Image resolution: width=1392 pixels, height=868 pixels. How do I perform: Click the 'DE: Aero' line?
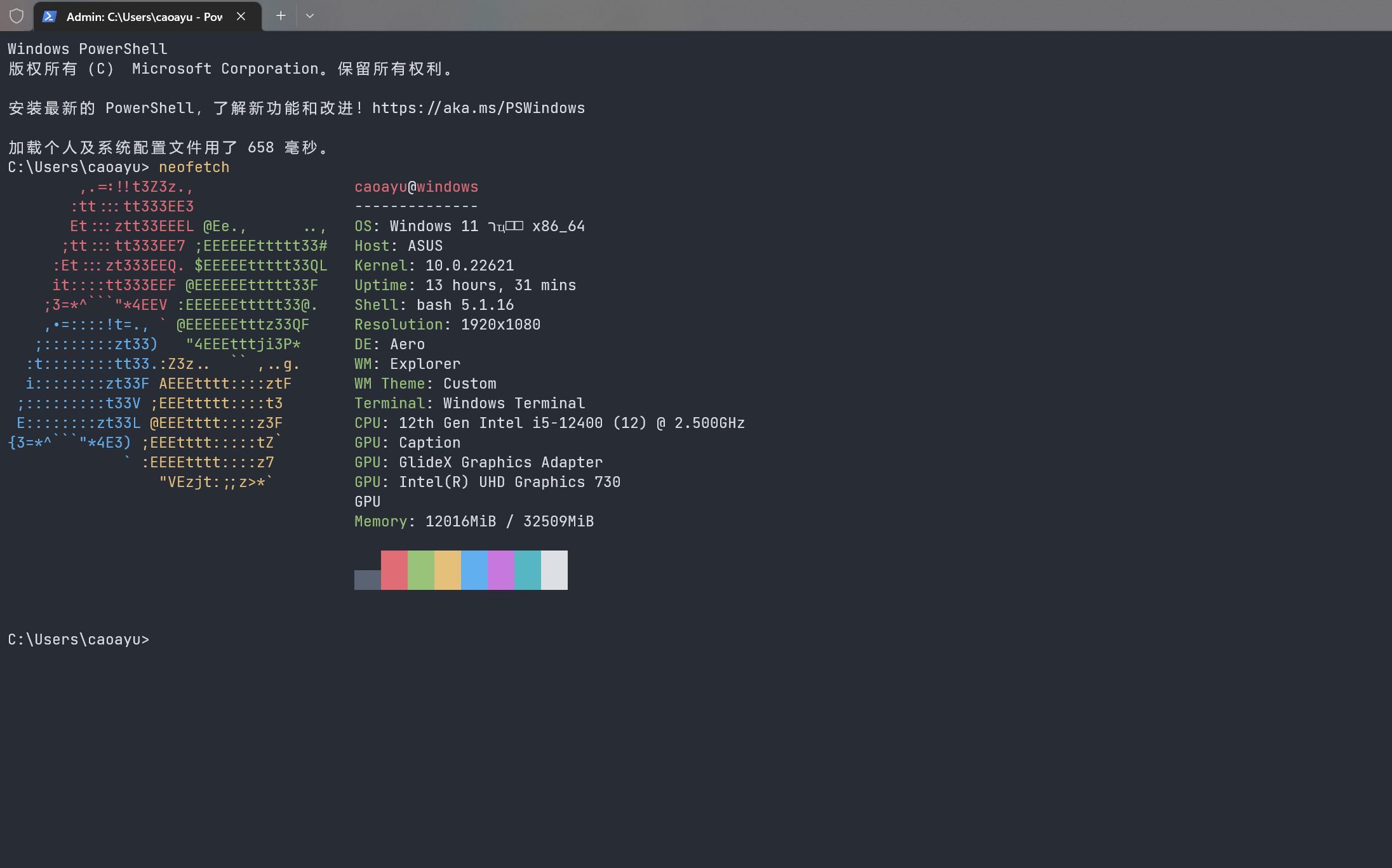(x=390, y=344)
